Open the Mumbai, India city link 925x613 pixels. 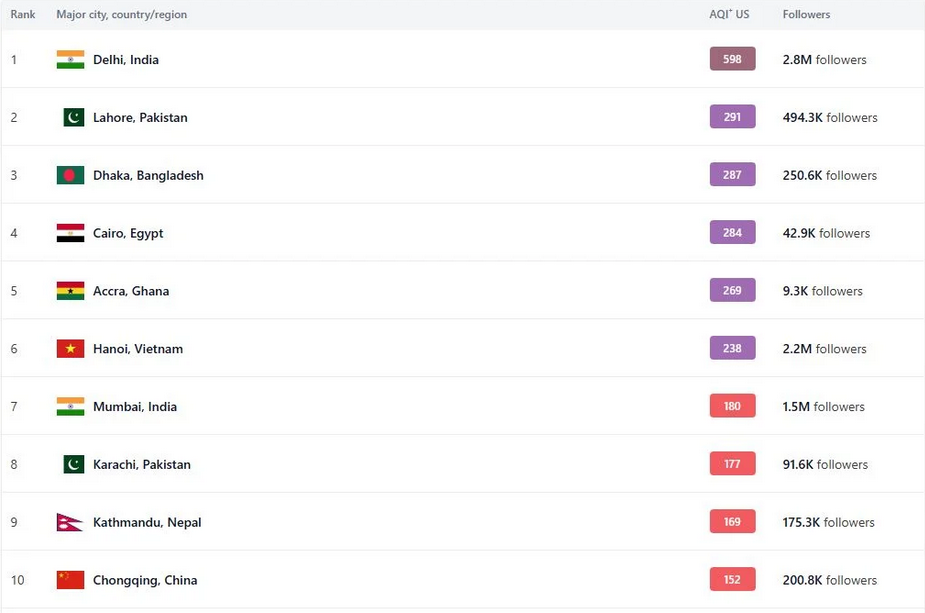tap(135, 407)
